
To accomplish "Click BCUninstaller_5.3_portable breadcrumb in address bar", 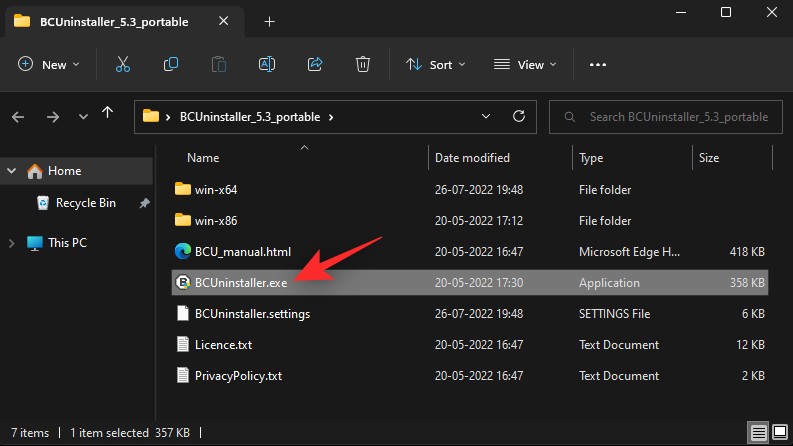I will click(x=250, y=117).
